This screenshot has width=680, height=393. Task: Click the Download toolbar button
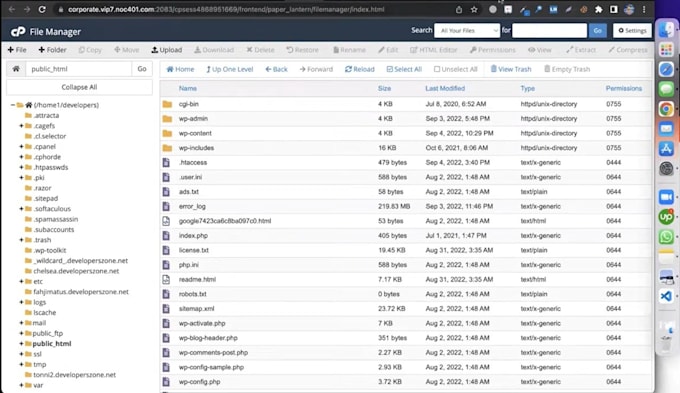(214, 50)
